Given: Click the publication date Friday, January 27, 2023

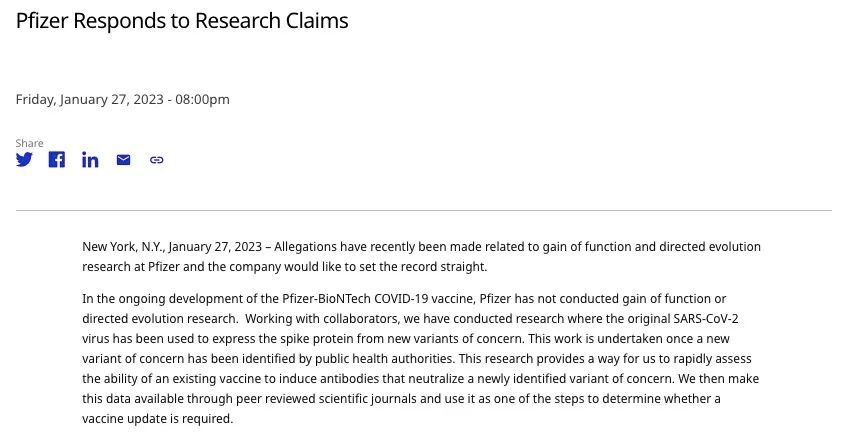Looking at the screenshot, I should click(123, 99).
